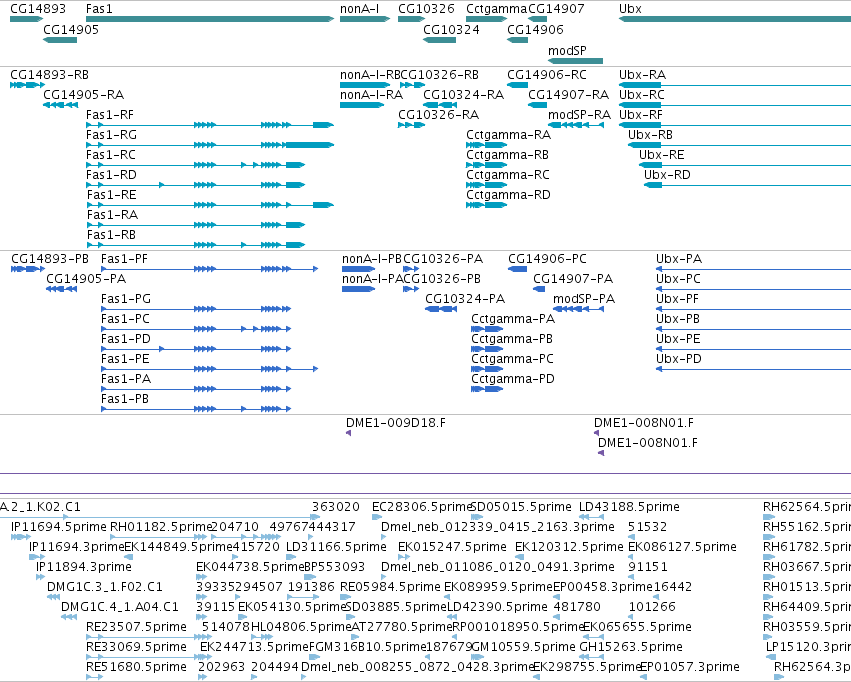Image resolution: width=851 pixels, height=682 pixels.
Task: Click the Fas1-PB protein label
Action: click(x=125, y=399)
